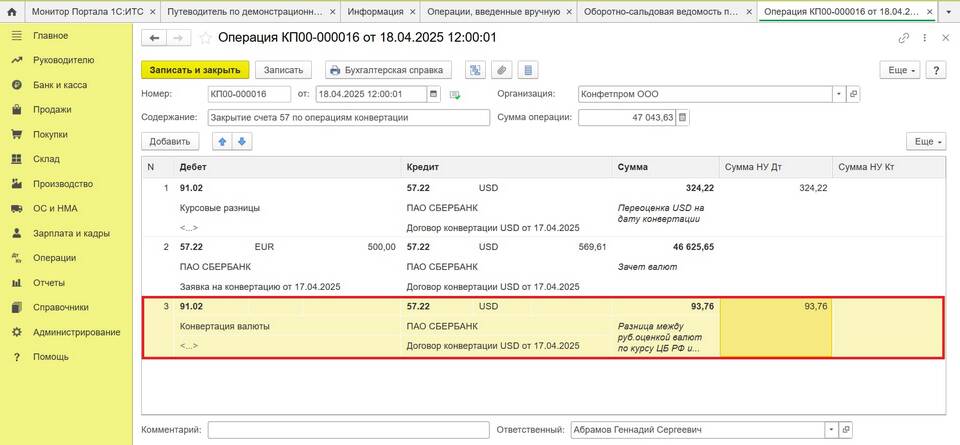This screenshot has width=960, height=445.
Task: Move row up with blue arrow
Action: [223, 141]
